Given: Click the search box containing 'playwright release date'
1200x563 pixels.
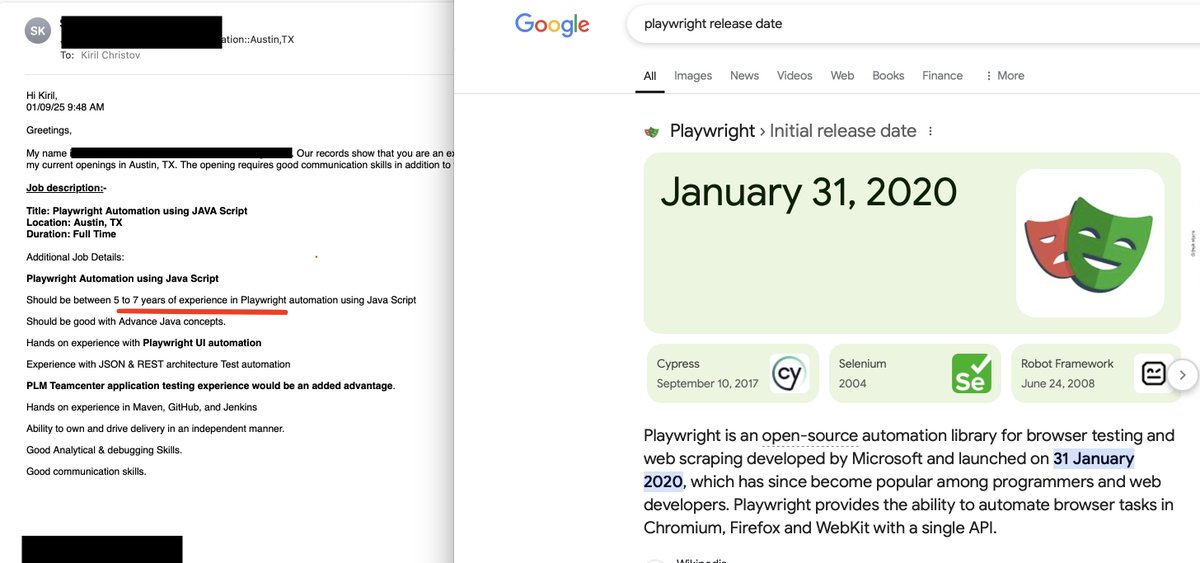Looking at the screenshot, I should pyautogui.click(x=913, y=24).
